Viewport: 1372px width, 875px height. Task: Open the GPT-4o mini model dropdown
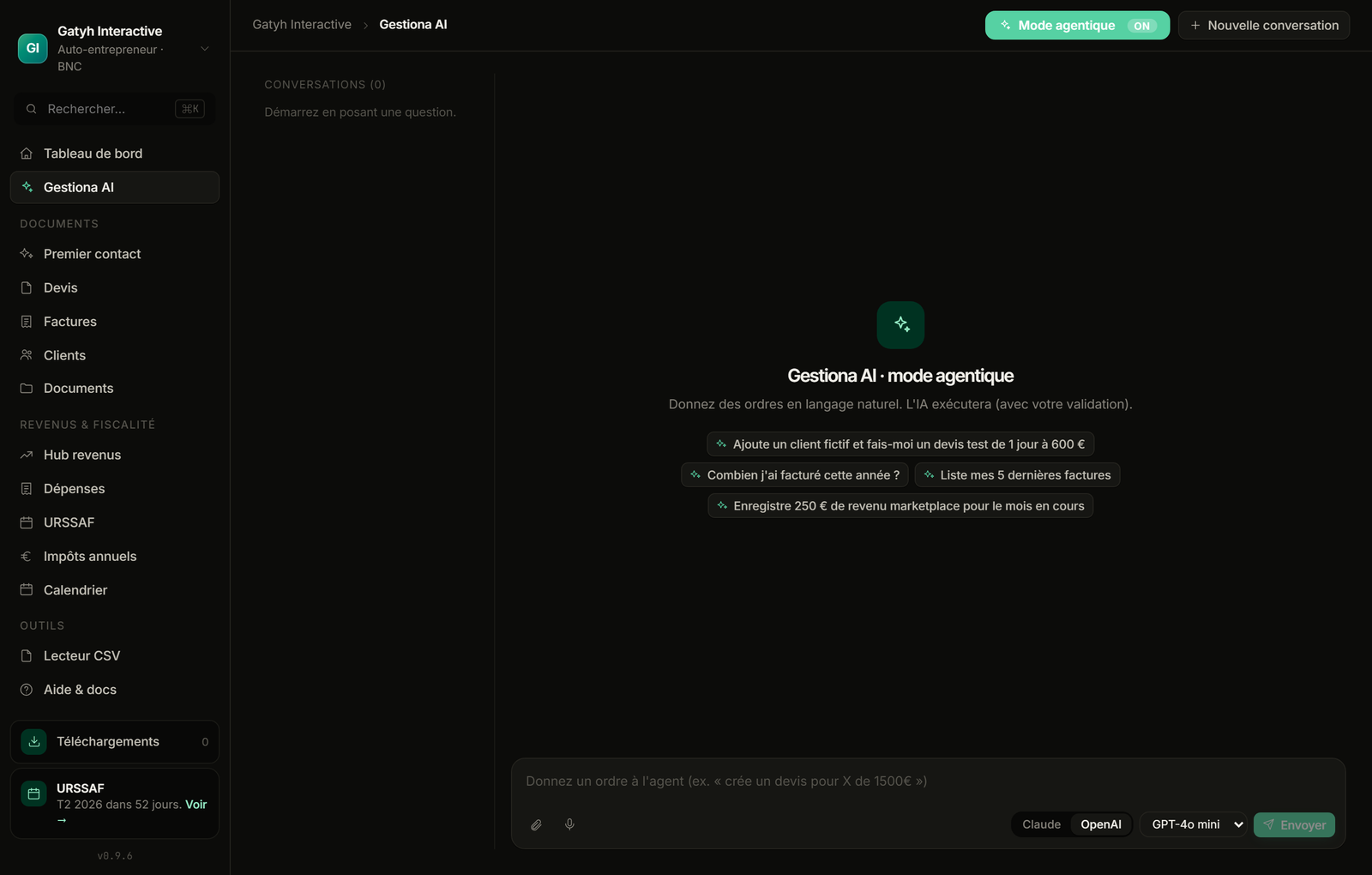tap(1194, 824)
